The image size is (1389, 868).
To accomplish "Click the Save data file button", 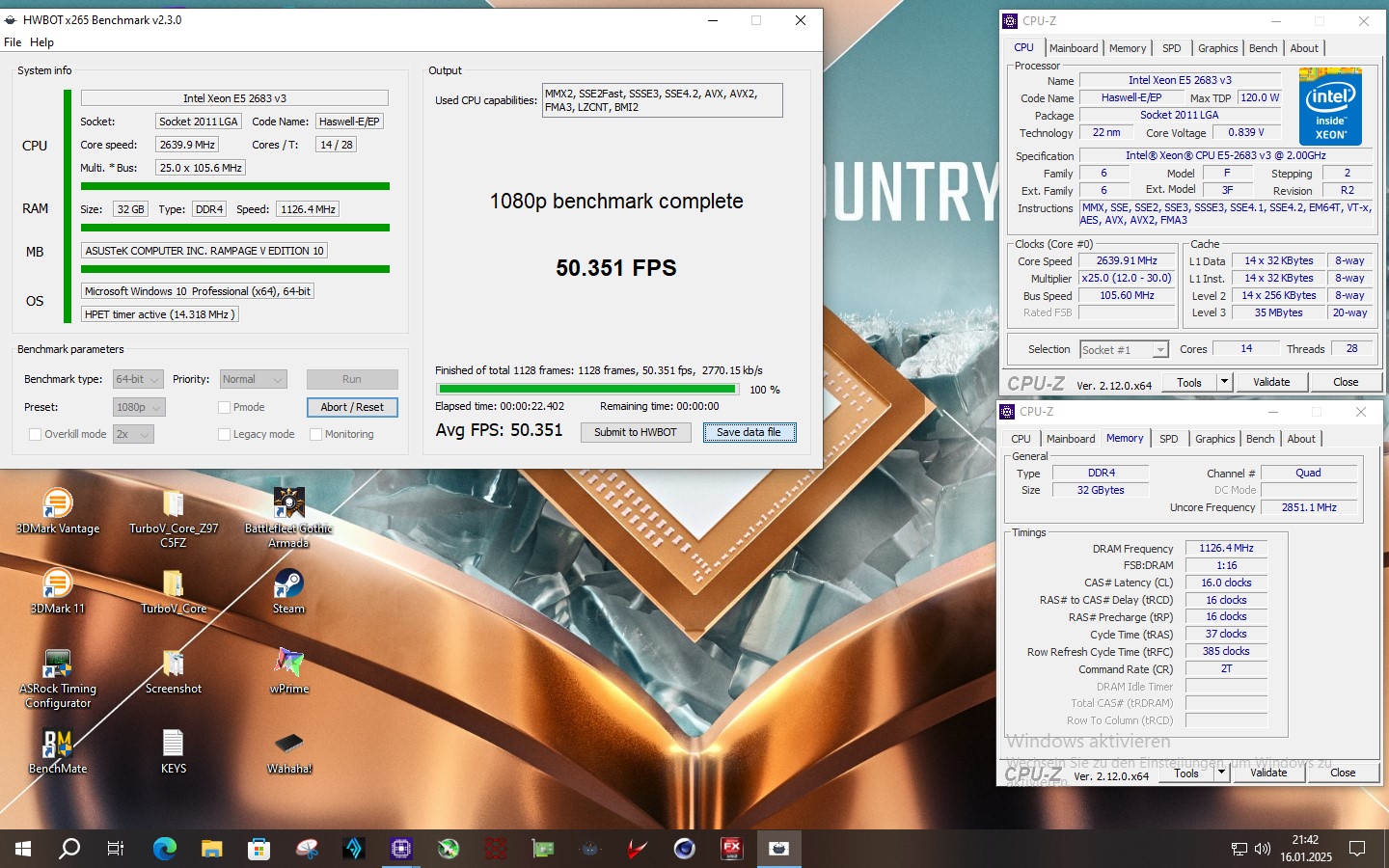I will pyautogui.click(x=749, y=432).
